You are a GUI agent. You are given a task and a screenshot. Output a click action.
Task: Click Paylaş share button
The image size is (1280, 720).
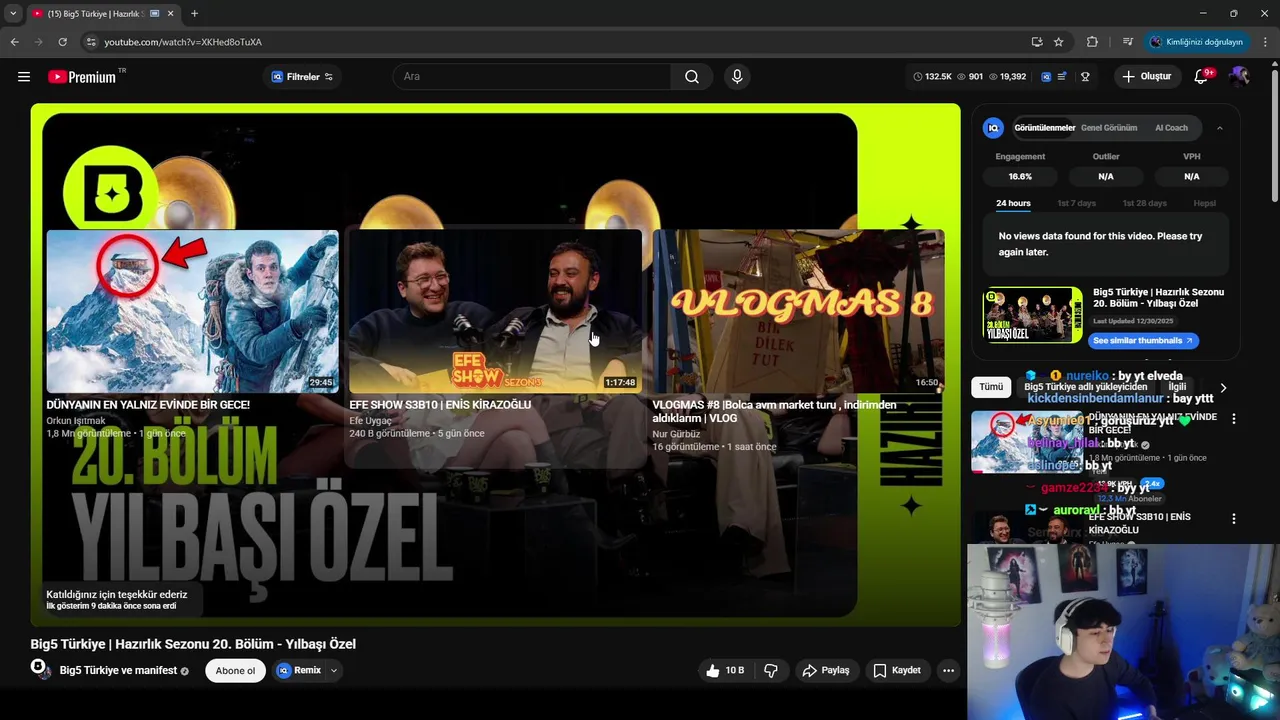pos(826,671)
